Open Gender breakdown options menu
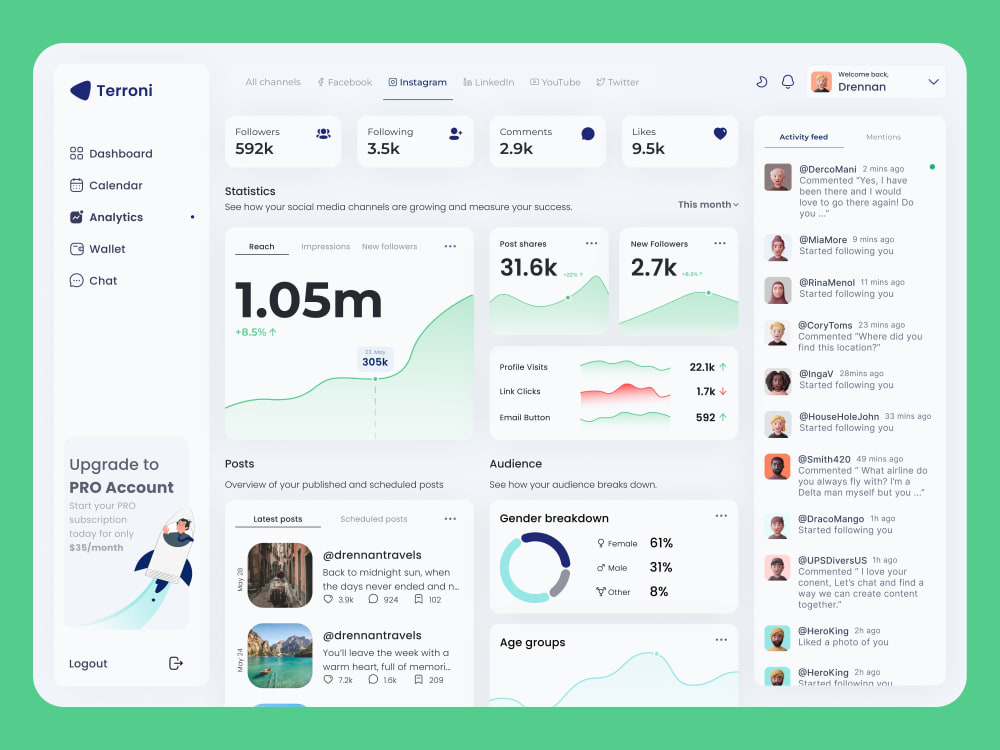Image resolution: width=1000 pixels, height=750 pixels. point(721,515)
